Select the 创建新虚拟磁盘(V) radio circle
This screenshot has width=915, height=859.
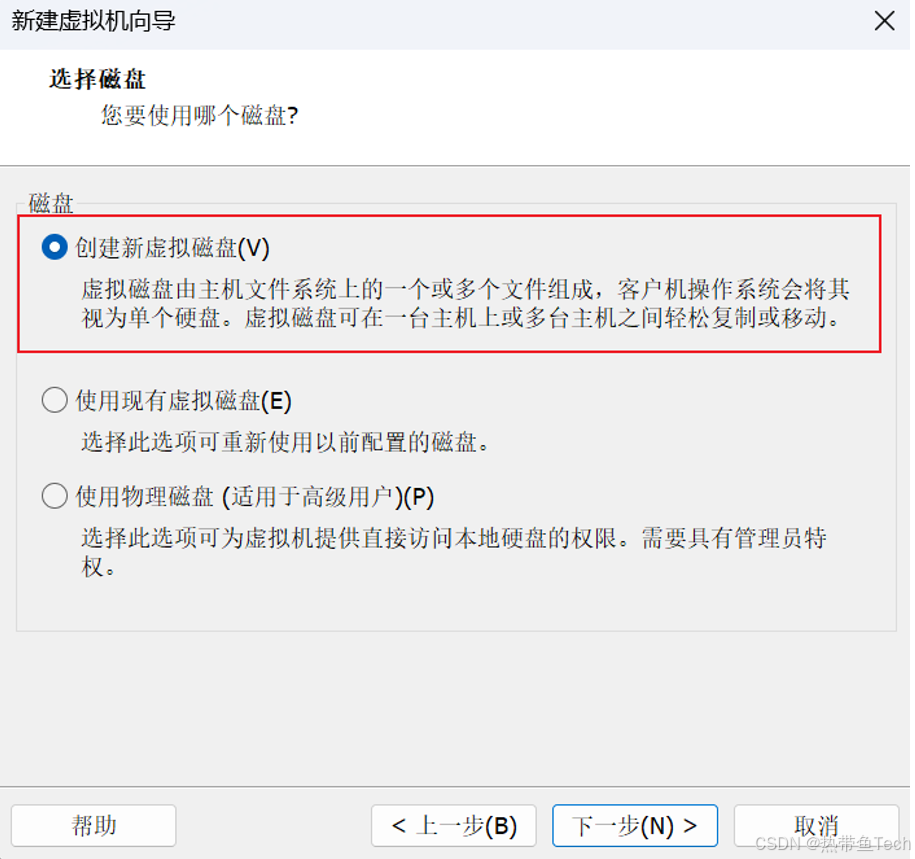55,247
